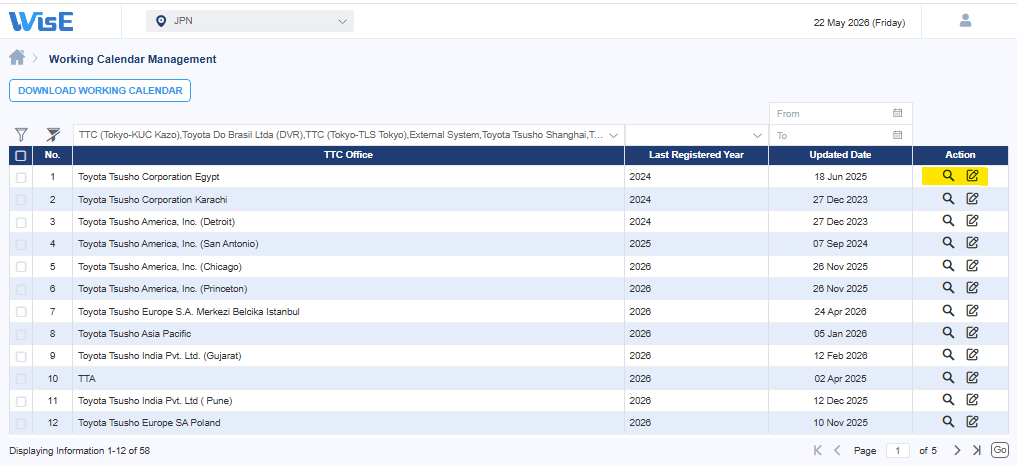
Task: View Gujarat office calendar
Action: pyautogui.click(x=948, y=354)
